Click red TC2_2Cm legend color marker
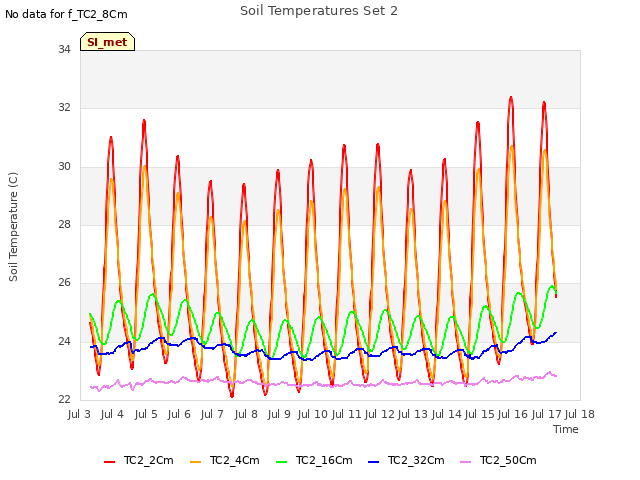Screen dimensions: 640x480 pos(109,462)
